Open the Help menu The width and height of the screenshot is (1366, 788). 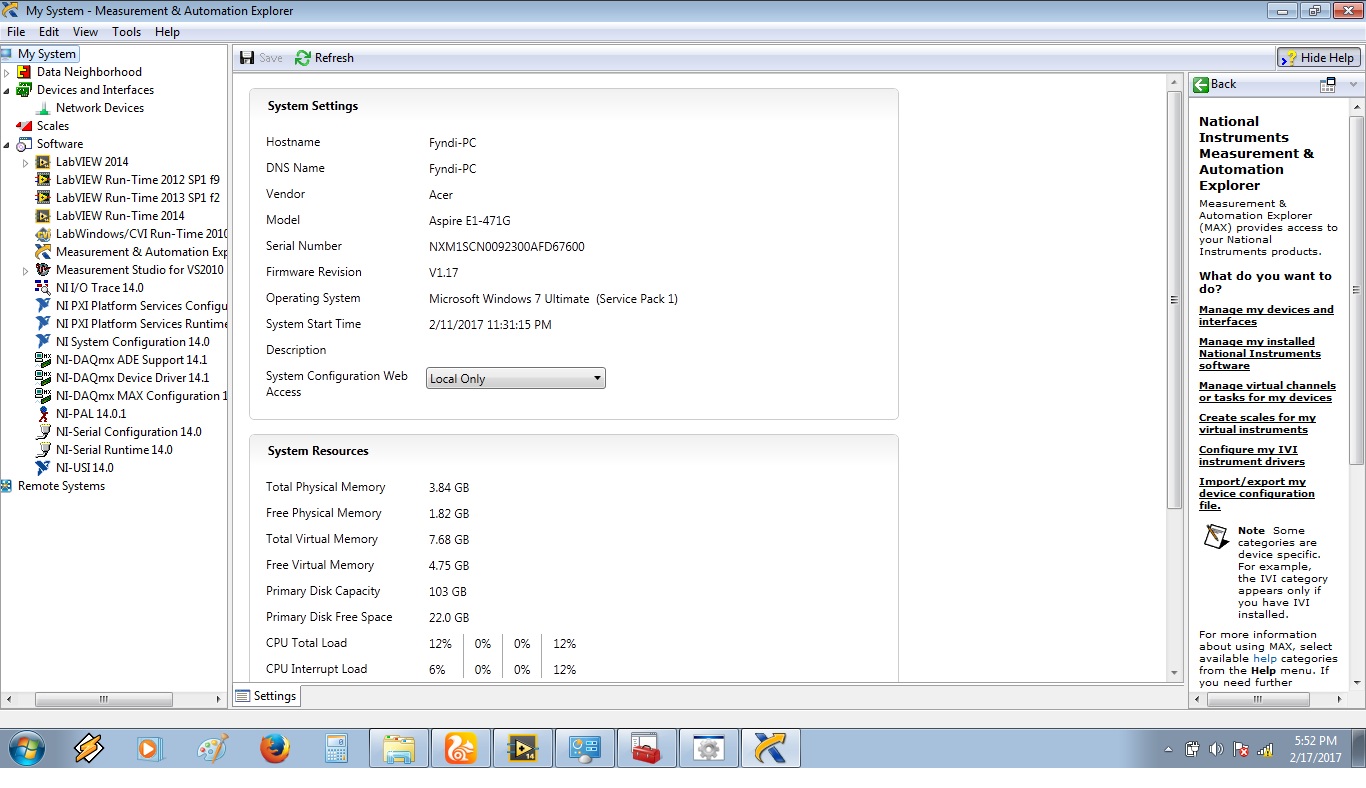[167, 32]
